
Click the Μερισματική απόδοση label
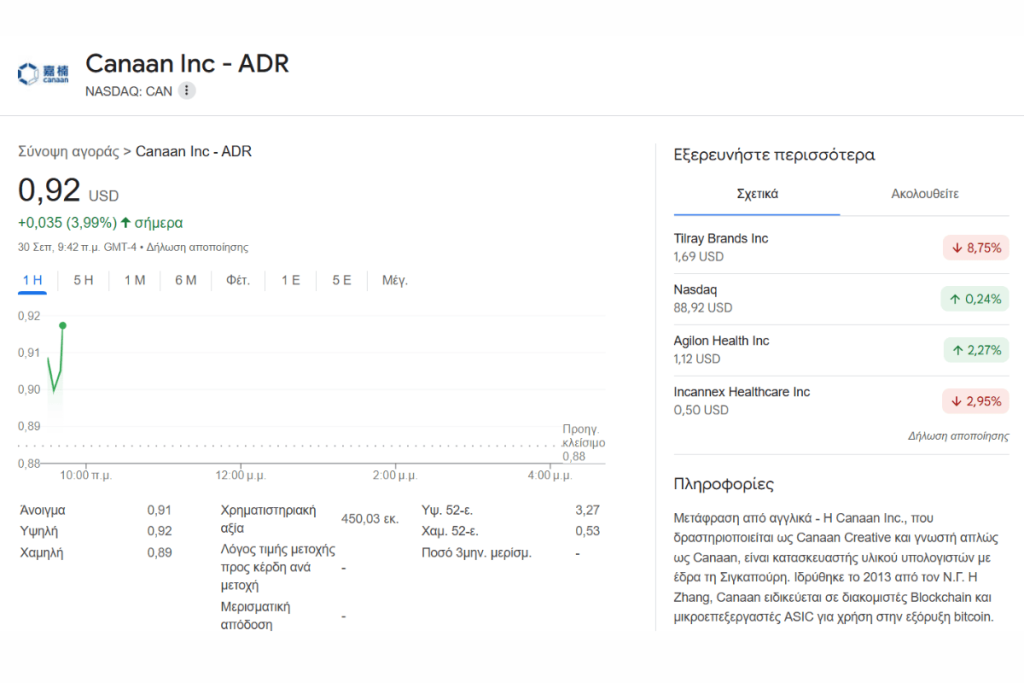255,615
